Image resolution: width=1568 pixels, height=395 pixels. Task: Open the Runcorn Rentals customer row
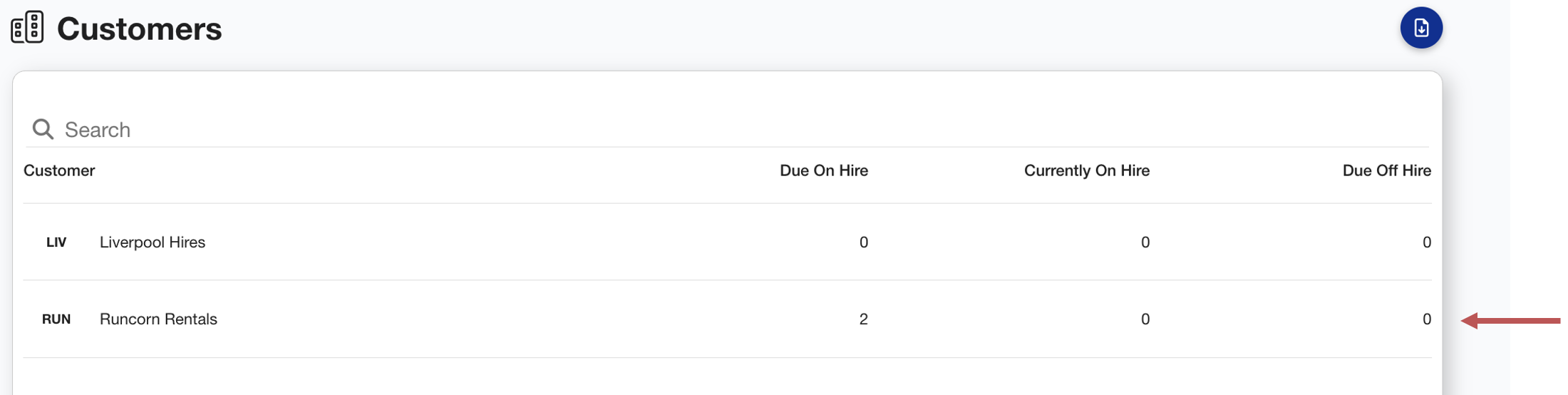click(727, 319)
